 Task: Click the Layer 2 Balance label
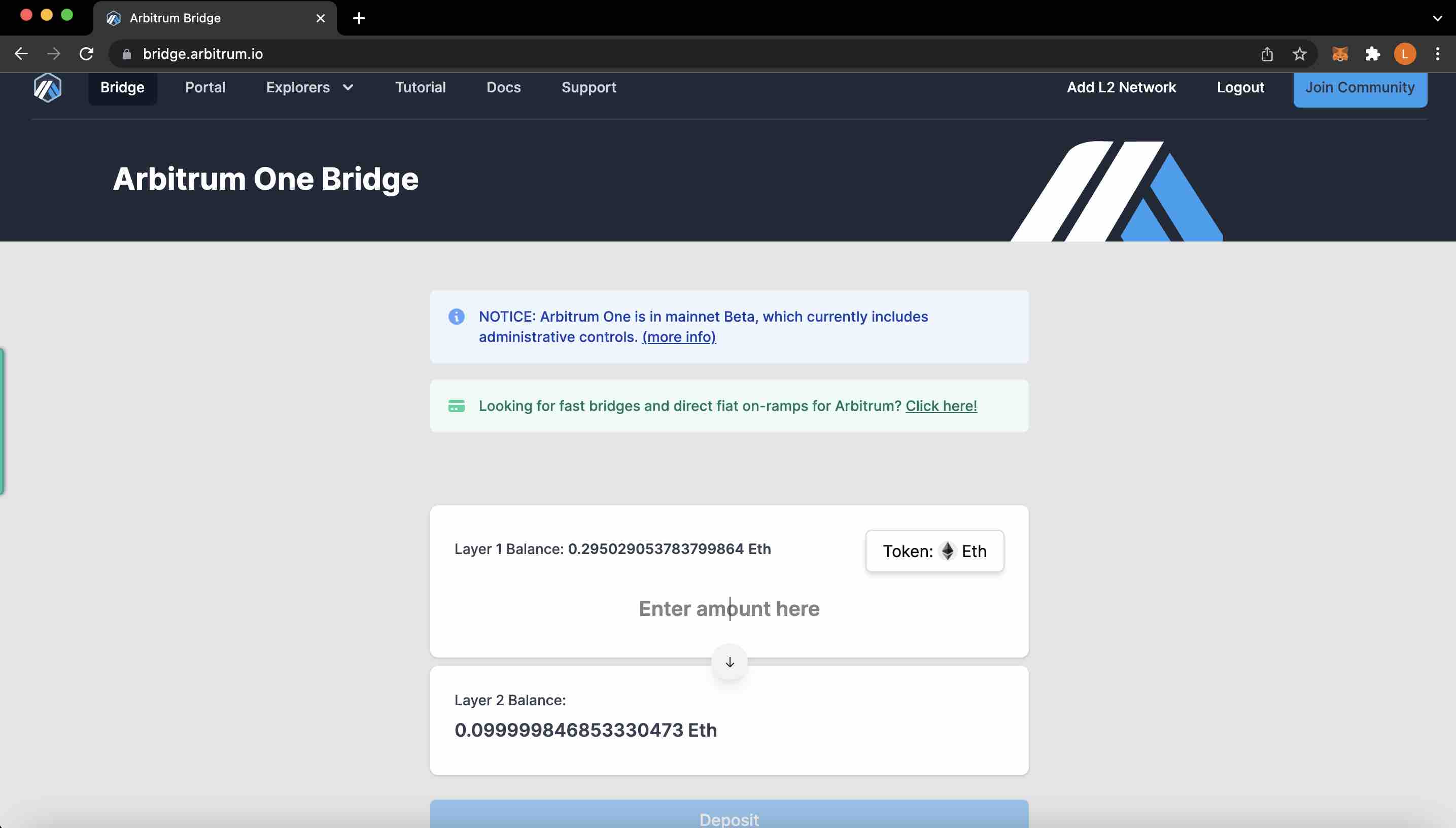pyautogui.click(x=510, y=701)
